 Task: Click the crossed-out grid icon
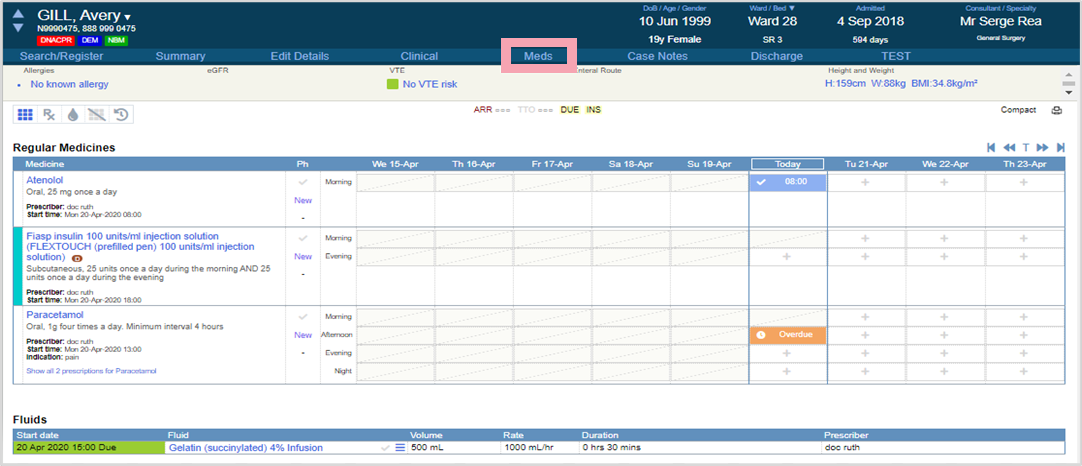pos(96,115)
